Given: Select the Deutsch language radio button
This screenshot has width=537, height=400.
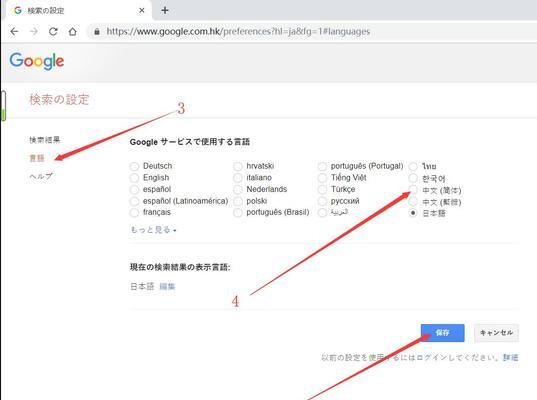Looking at the screenshot, I should point(134,166).
